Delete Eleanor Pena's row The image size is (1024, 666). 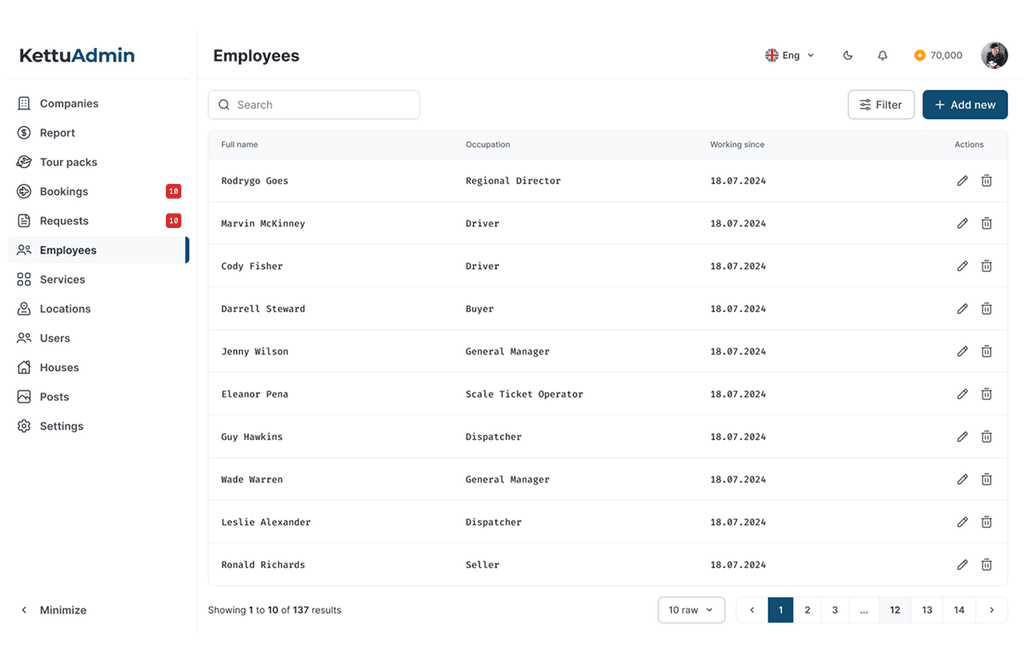(986, 394)
